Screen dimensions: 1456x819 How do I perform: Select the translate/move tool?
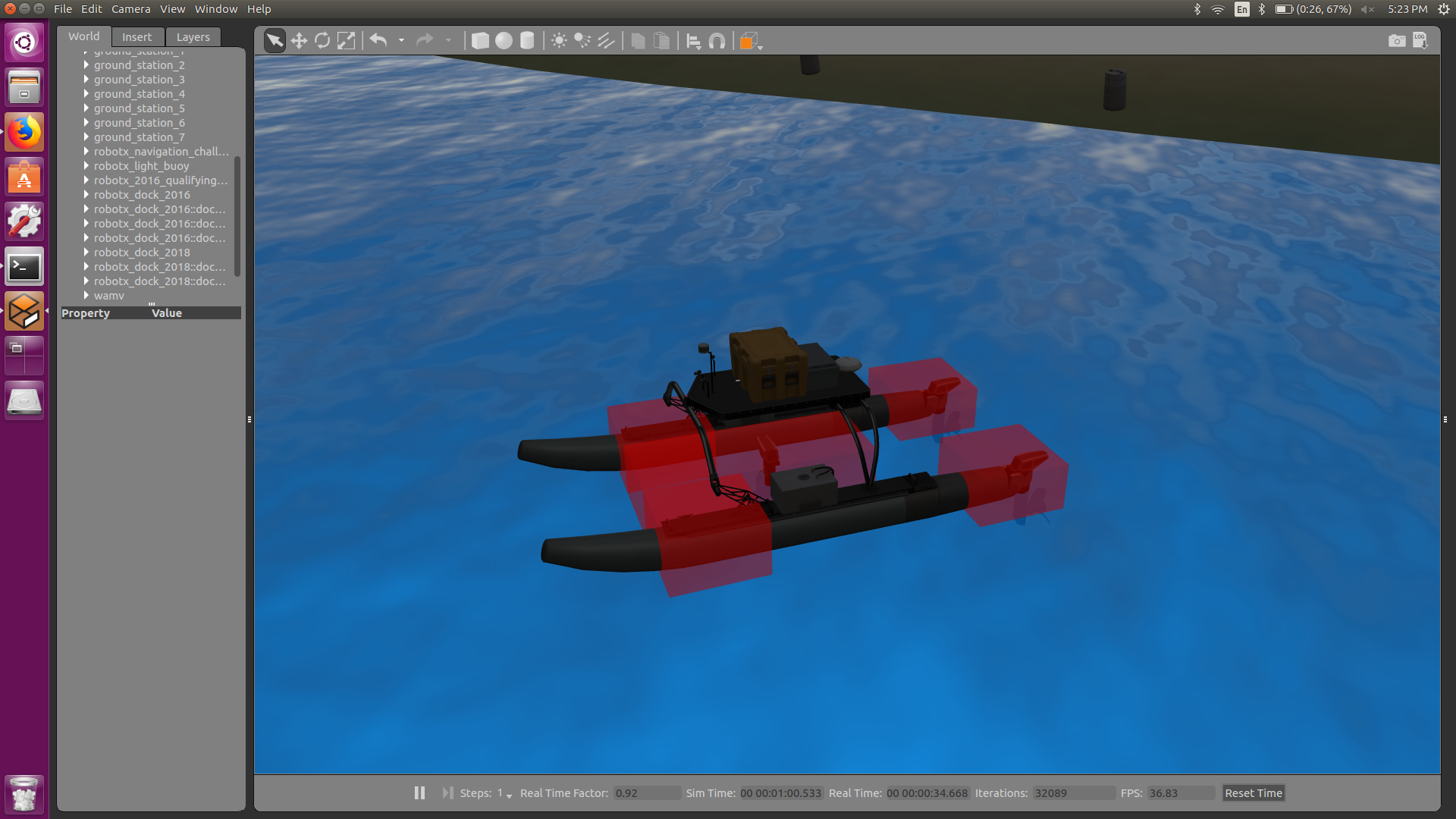point(298,40)
